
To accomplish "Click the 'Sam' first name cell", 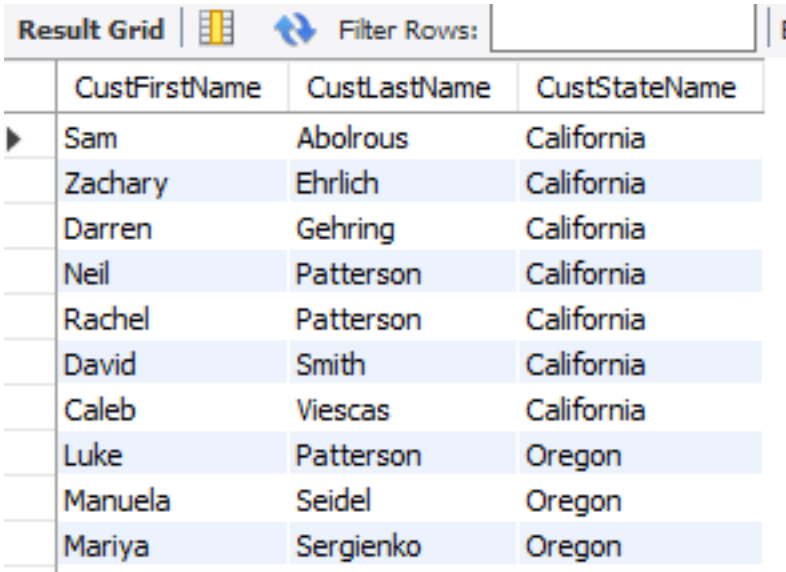I will coord(172,137).
